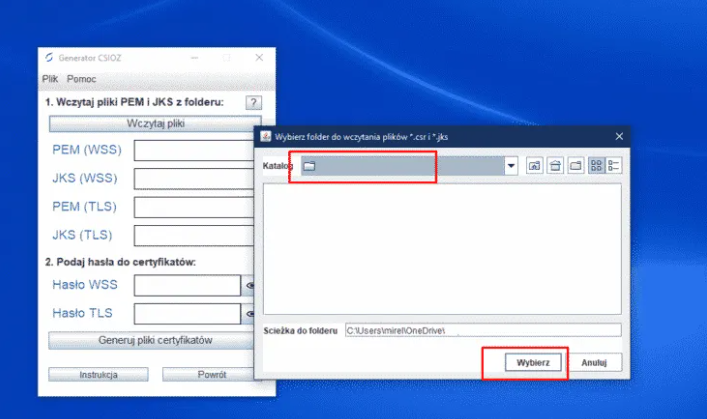
Task: Click the Java icon in dialog title
Action: [266, 136]
